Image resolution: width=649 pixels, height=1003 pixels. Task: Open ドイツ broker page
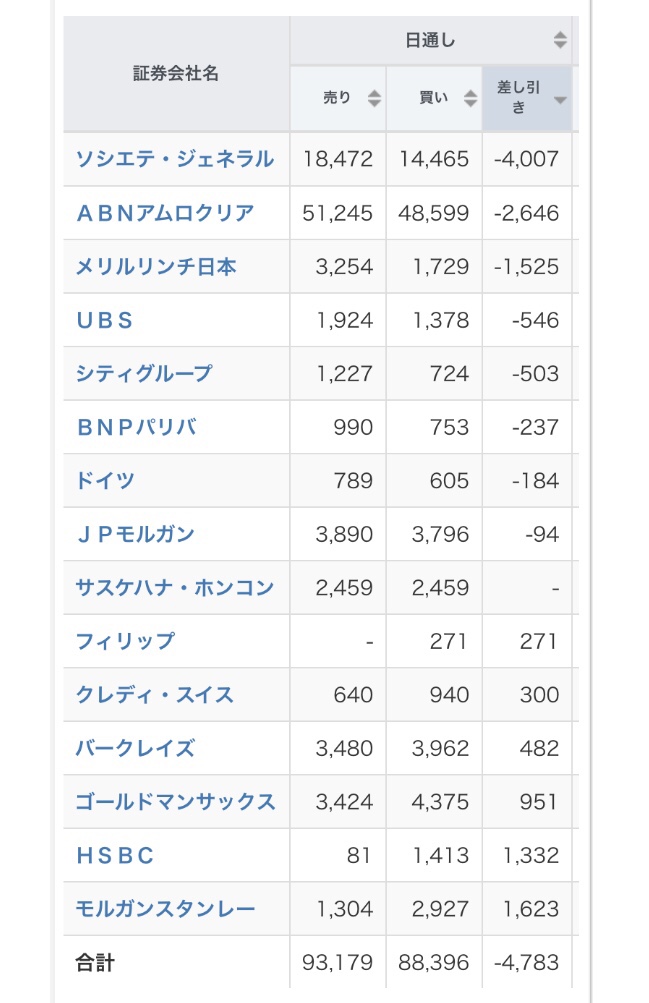click(x=105, y=480)
